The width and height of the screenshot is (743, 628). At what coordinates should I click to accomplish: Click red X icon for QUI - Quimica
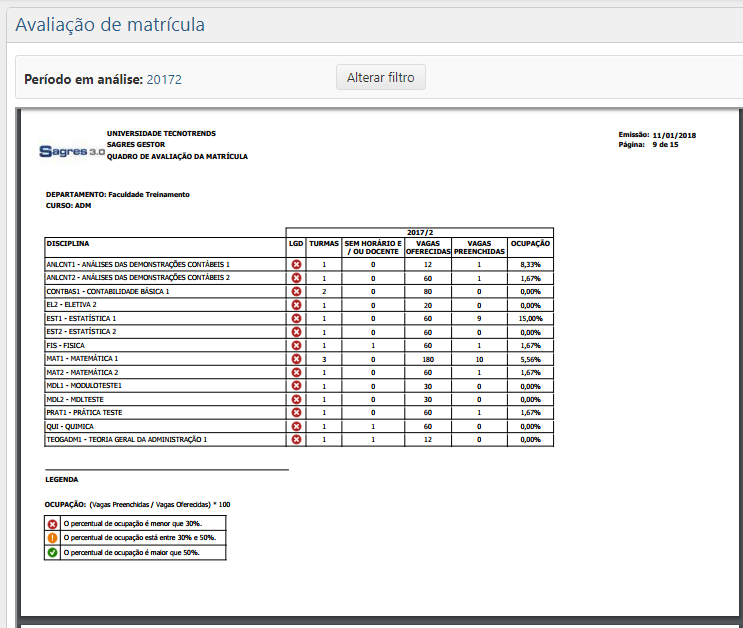[x=296, y=425]
